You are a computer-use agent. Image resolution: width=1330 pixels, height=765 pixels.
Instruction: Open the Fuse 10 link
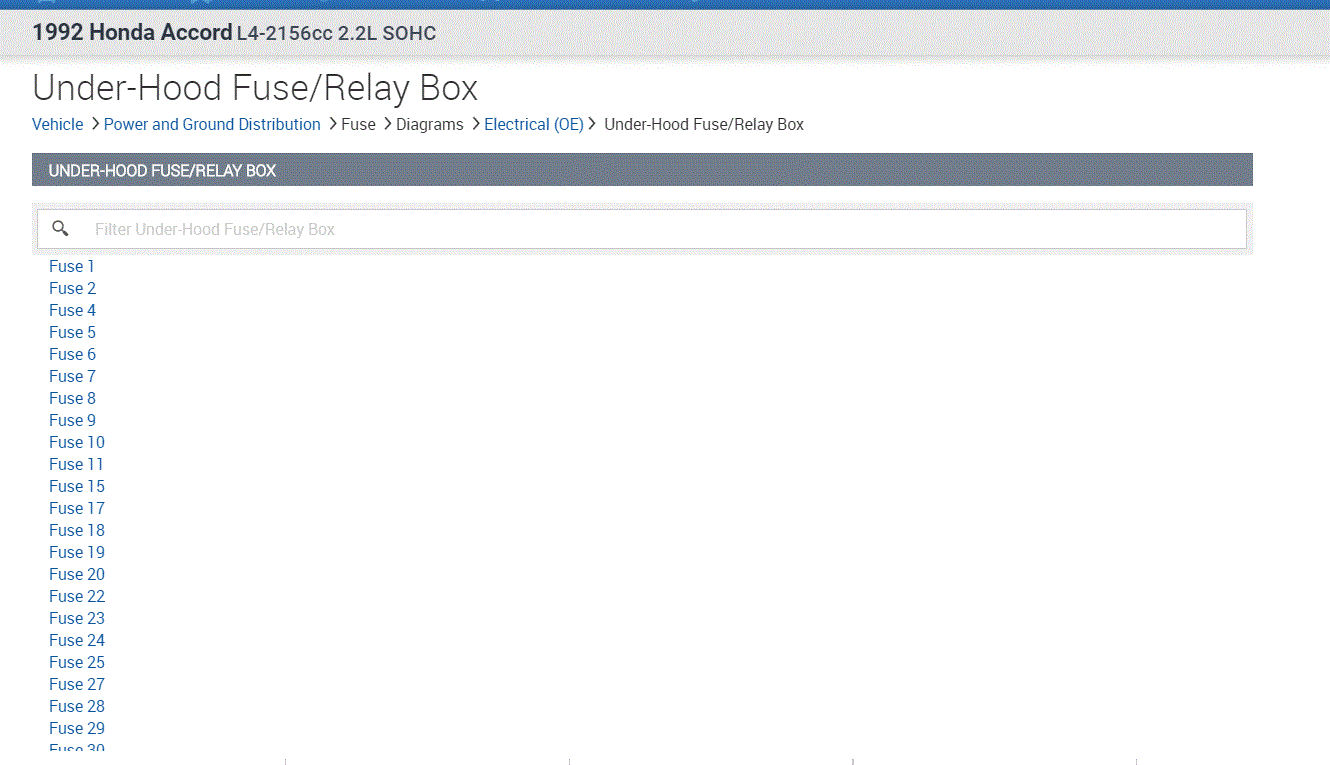[x=77, y=442]
